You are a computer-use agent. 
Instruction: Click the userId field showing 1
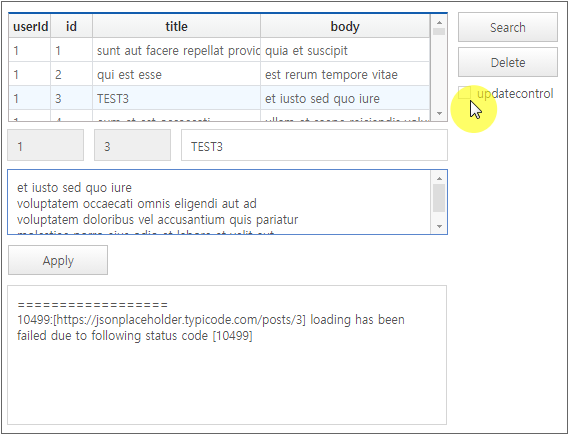pos(46,145)
